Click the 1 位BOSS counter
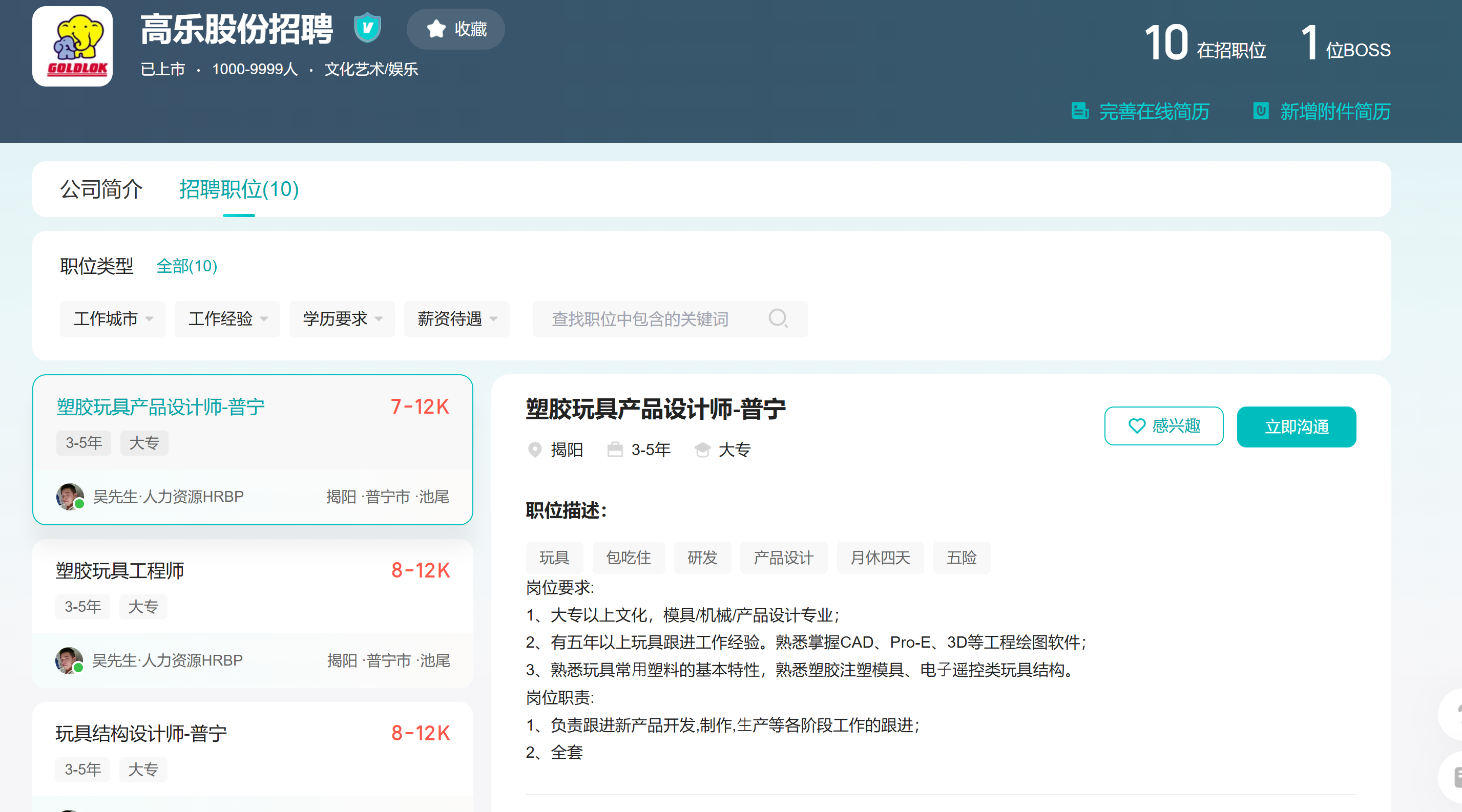 1346,43
